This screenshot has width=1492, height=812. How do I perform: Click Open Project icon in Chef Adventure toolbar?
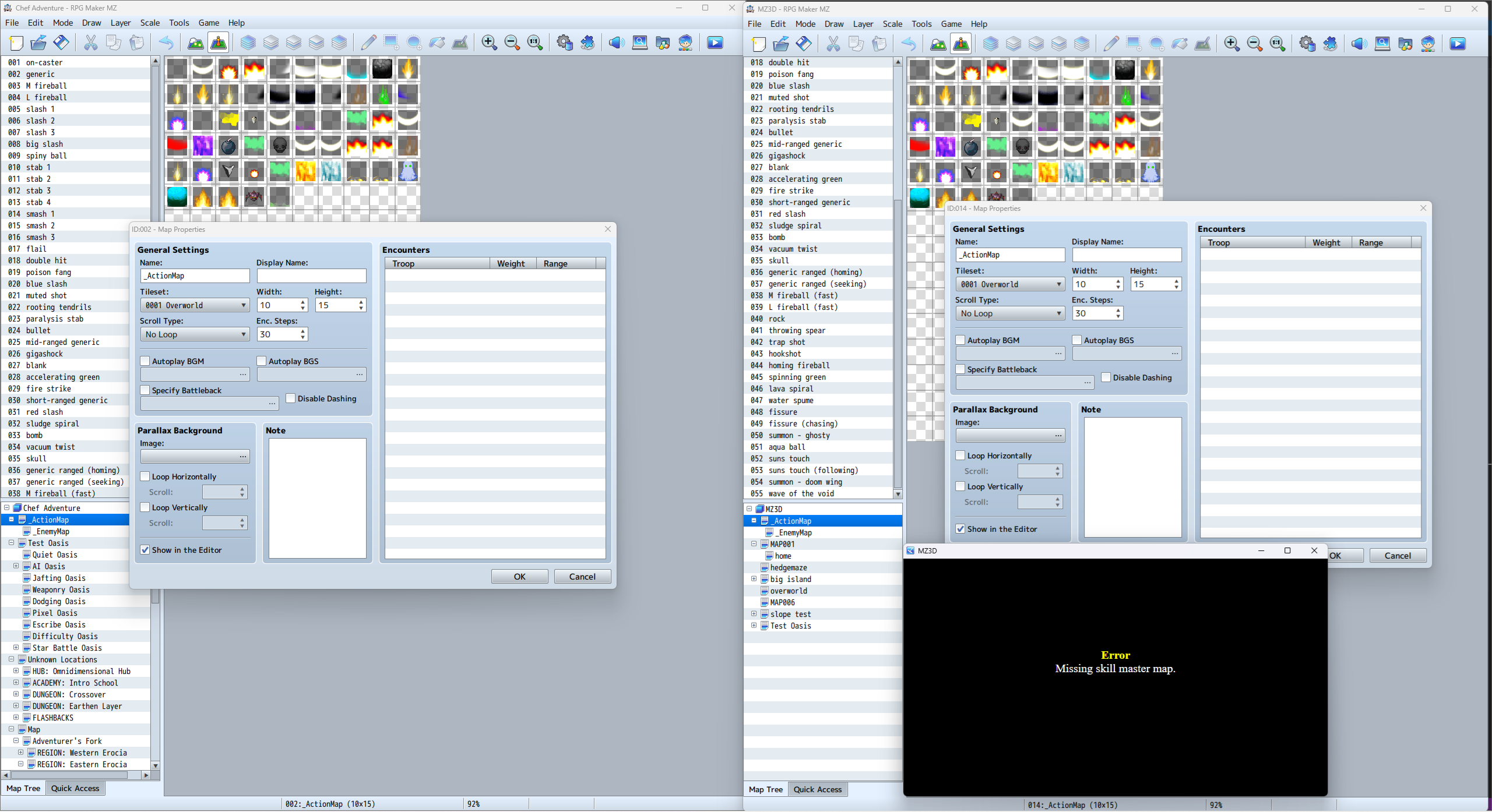click(38, 43)
